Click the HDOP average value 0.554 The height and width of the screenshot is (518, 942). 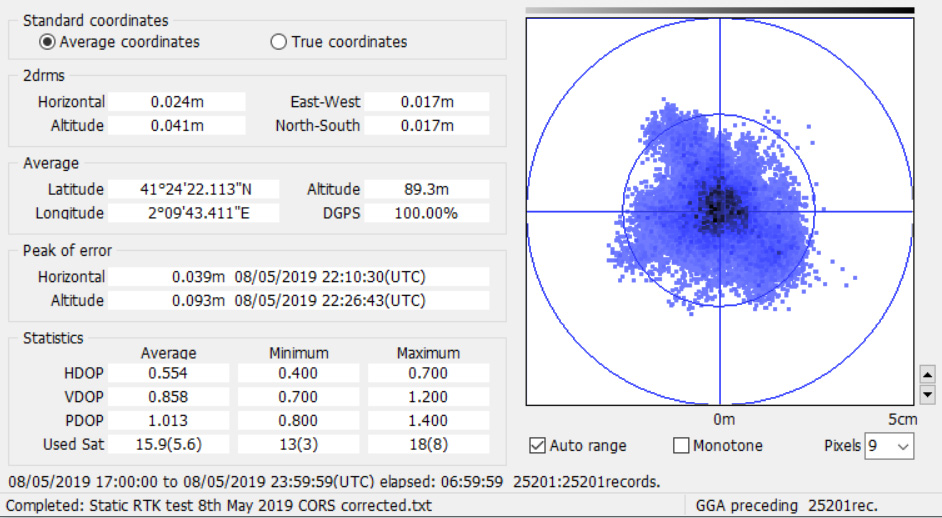pyautogui.click(x=168, y=373)
